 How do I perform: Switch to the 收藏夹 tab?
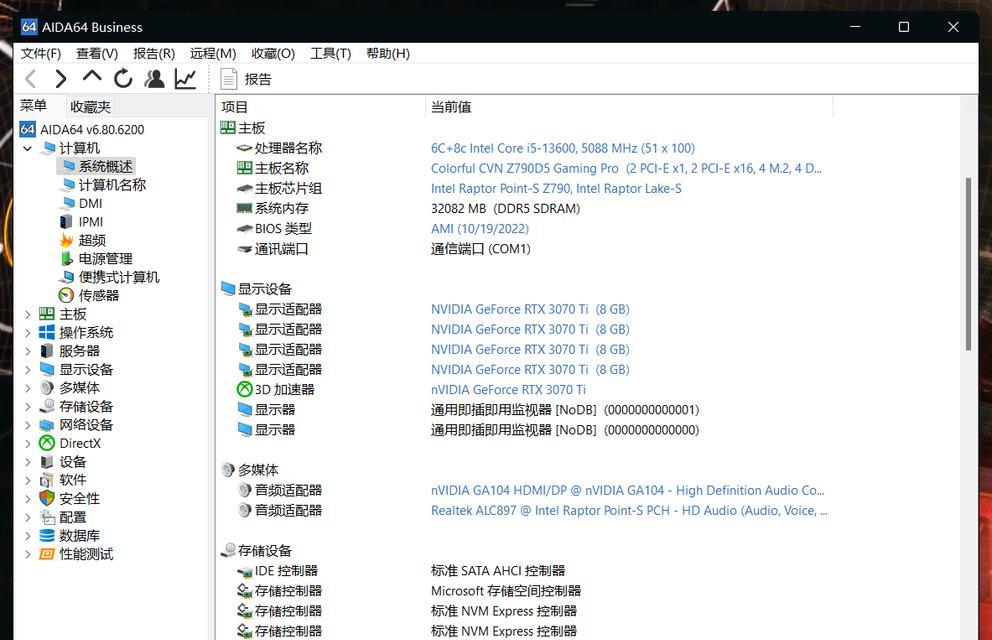pyautogui.click(x=90, y=107)
